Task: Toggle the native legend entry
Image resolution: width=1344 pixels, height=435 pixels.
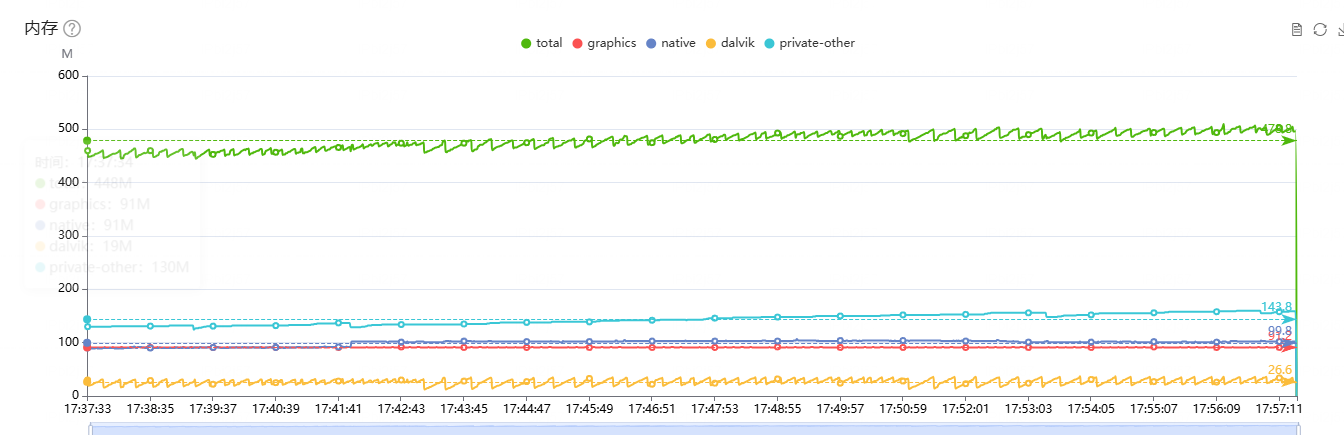Action: pos(670,43)
